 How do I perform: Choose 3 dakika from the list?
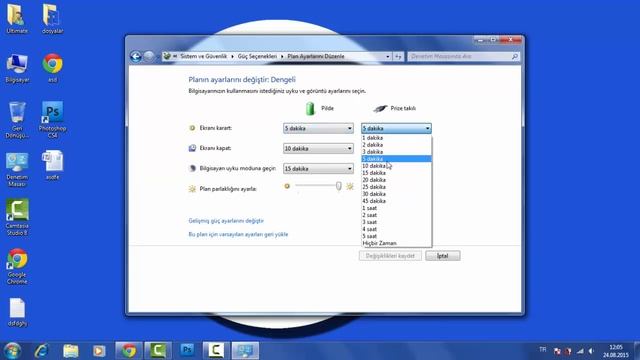[396, 152]
